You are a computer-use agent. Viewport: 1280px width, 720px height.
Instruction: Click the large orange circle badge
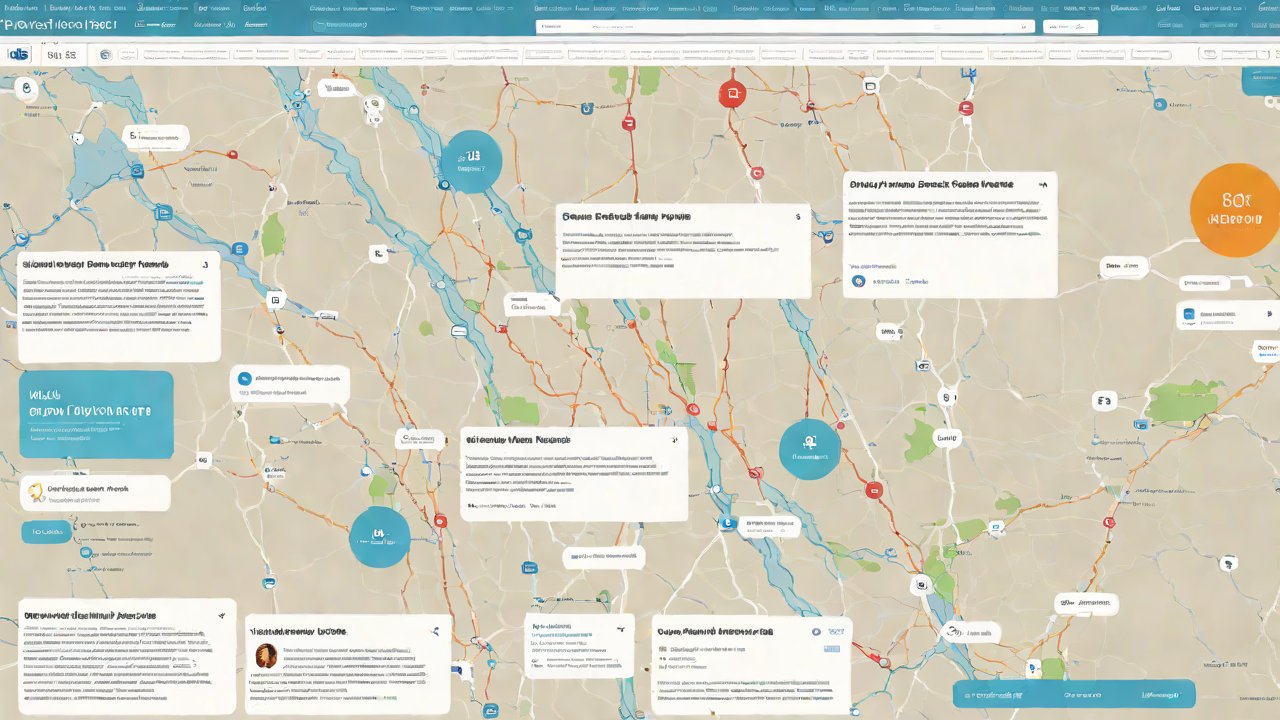1236,209
